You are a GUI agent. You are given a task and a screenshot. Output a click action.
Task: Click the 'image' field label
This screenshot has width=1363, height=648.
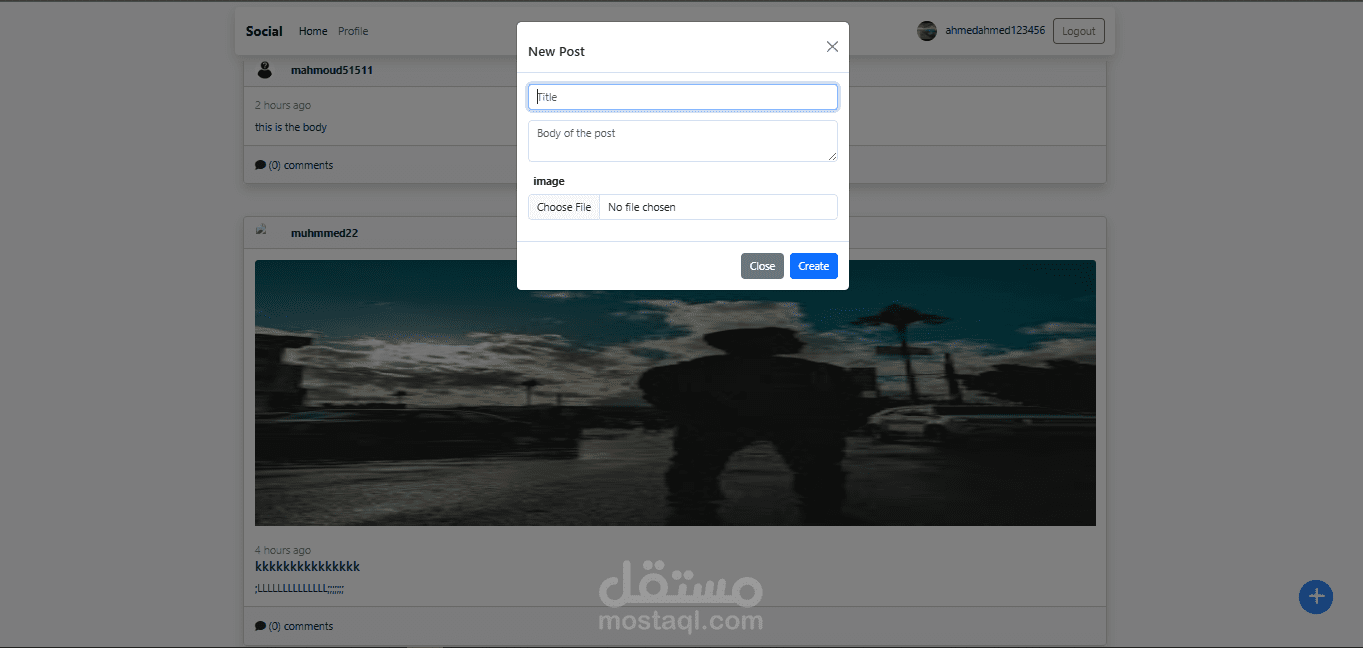coord(549,181)
